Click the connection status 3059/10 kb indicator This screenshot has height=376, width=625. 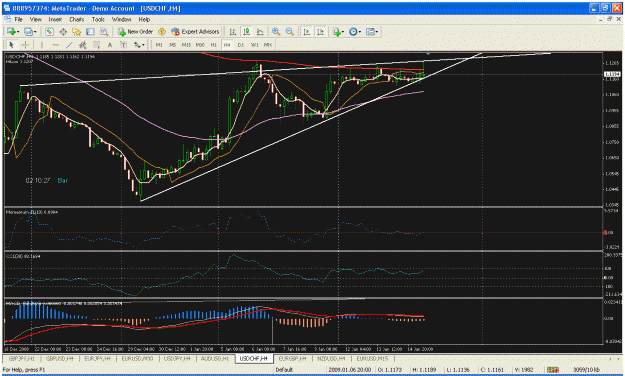pos(586,370)
